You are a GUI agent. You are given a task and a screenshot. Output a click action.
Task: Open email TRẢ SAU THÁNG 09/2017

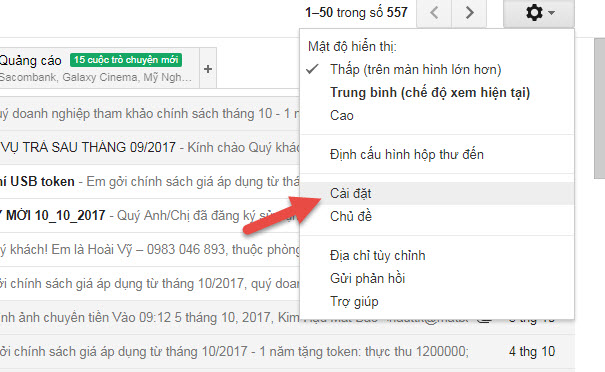(x=149, y=147)
